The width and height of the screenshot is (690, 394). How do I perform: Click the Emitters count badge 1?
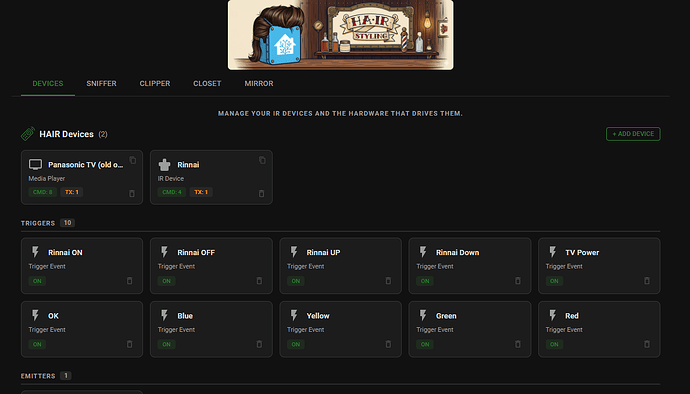pos(66,376)
